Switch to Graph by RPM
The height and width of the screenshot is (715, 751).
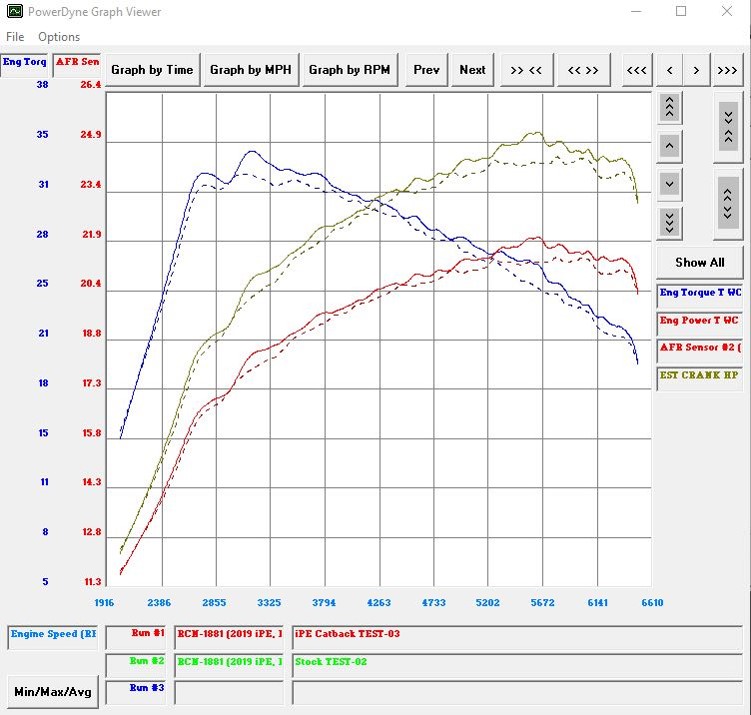click(x=349, y=70)
